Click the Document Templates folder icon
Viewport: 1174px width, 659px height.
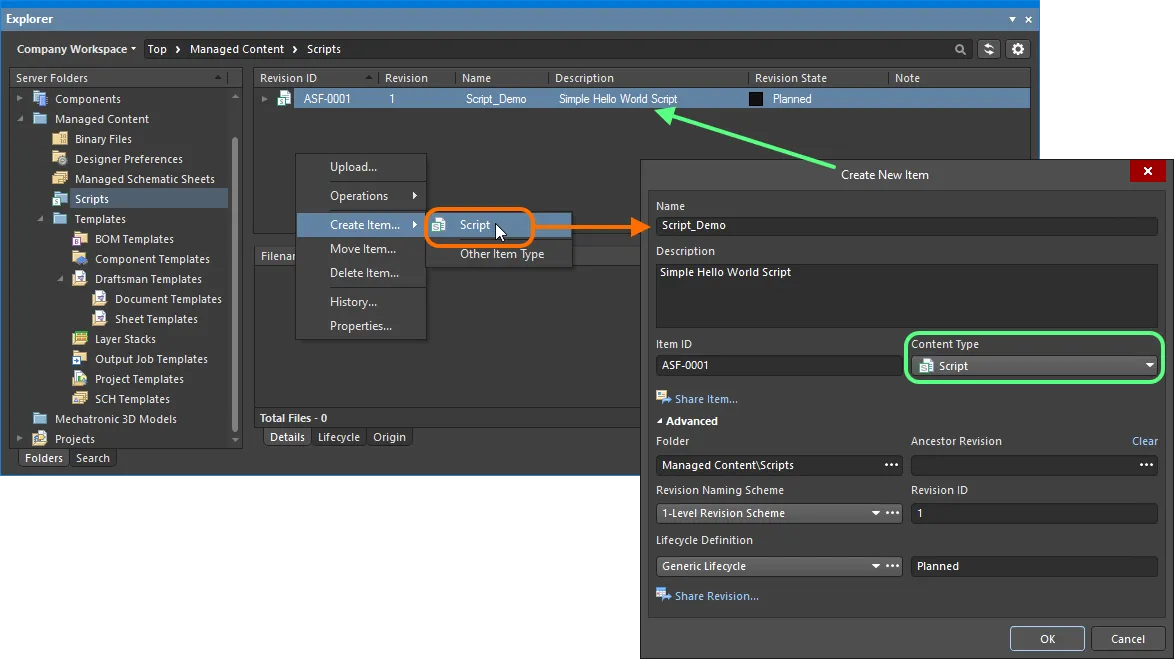tap(100, 298)
